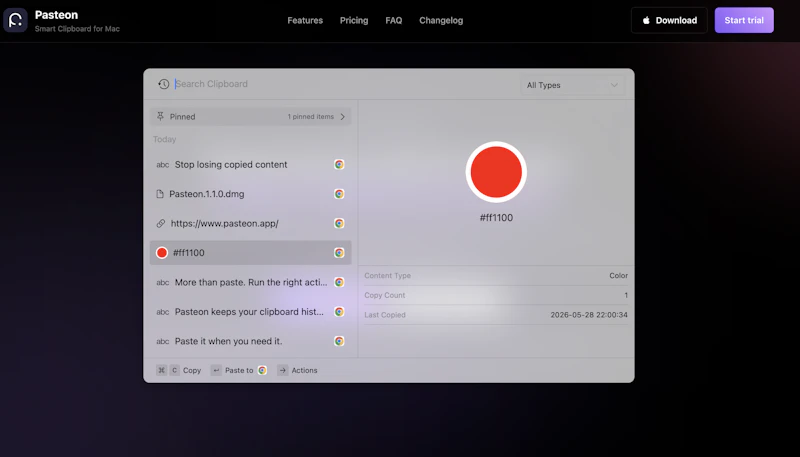Select the #ff1100 list entry text
This screenshot has height=457, width=800.
[189, 252]
